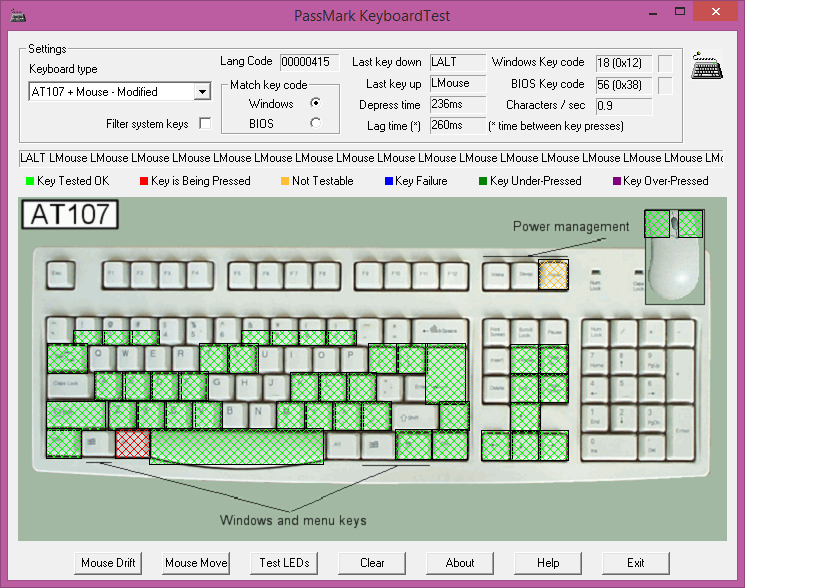Click the orange Not Testable legend swatch

(285, 181)
